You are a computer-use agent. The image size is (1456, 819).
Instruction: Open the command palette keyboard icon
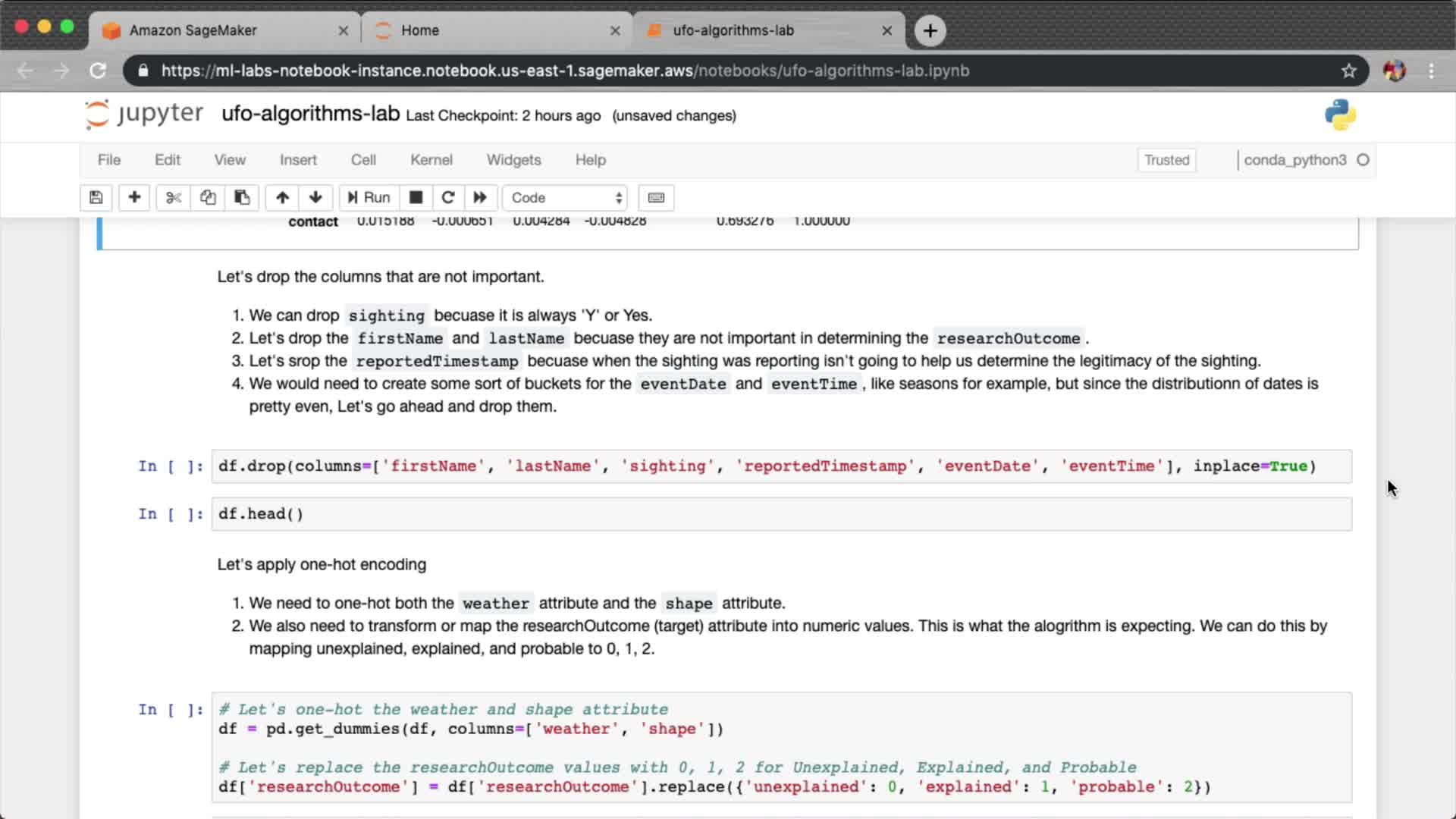[656, 198]
